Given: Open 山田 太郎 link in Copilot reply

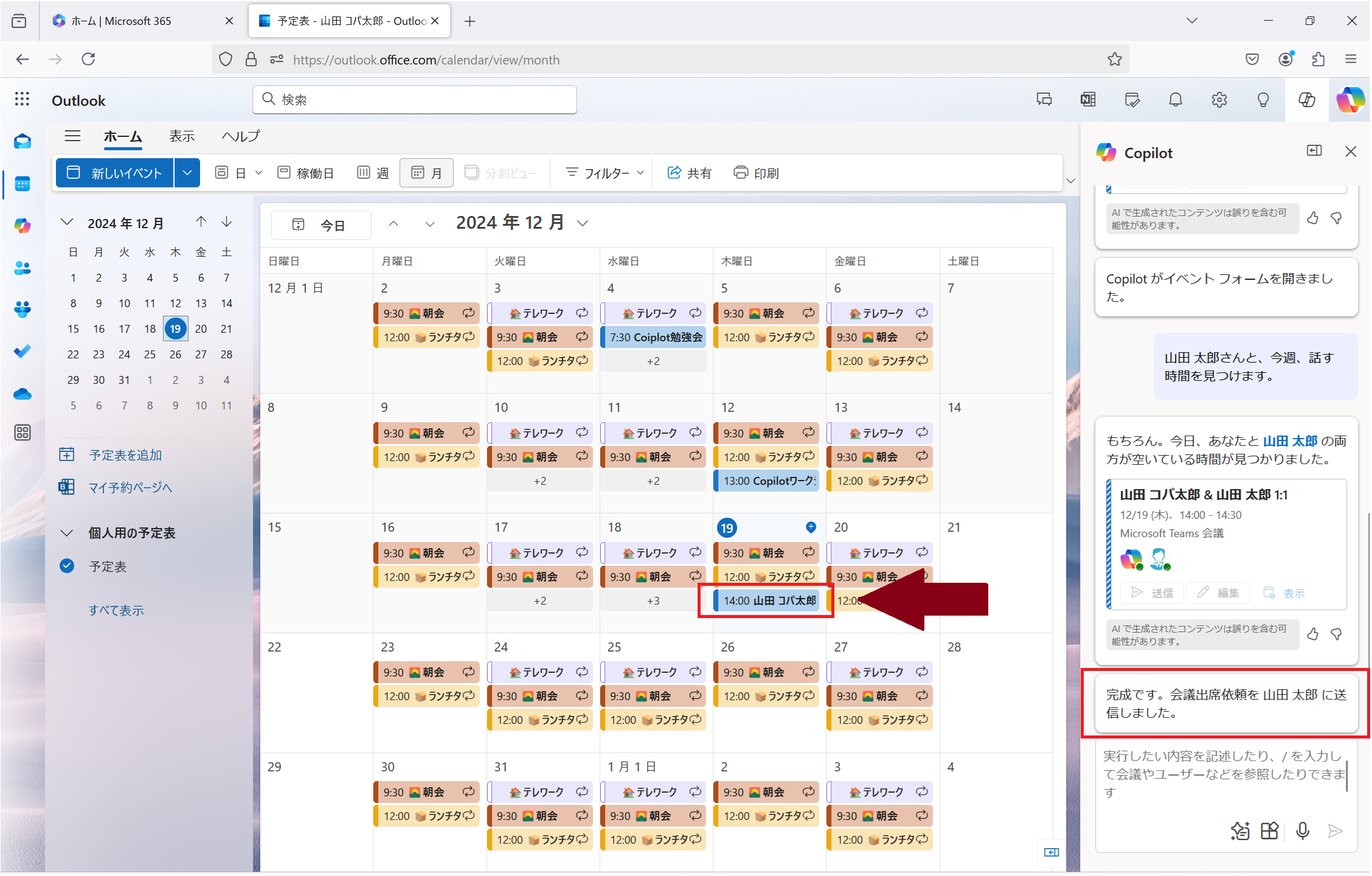Looking at the screenshot, I should click(1290, 441).
